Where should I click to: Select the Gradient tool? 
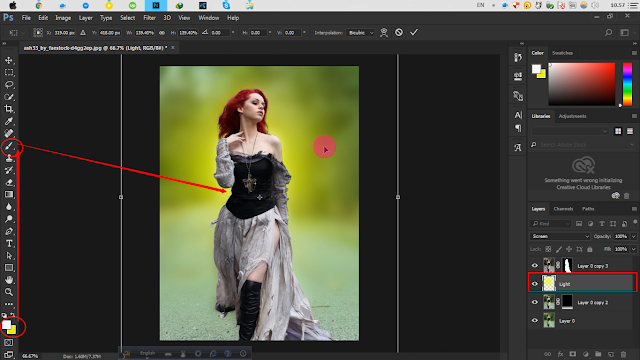click(x=9, y=195)
